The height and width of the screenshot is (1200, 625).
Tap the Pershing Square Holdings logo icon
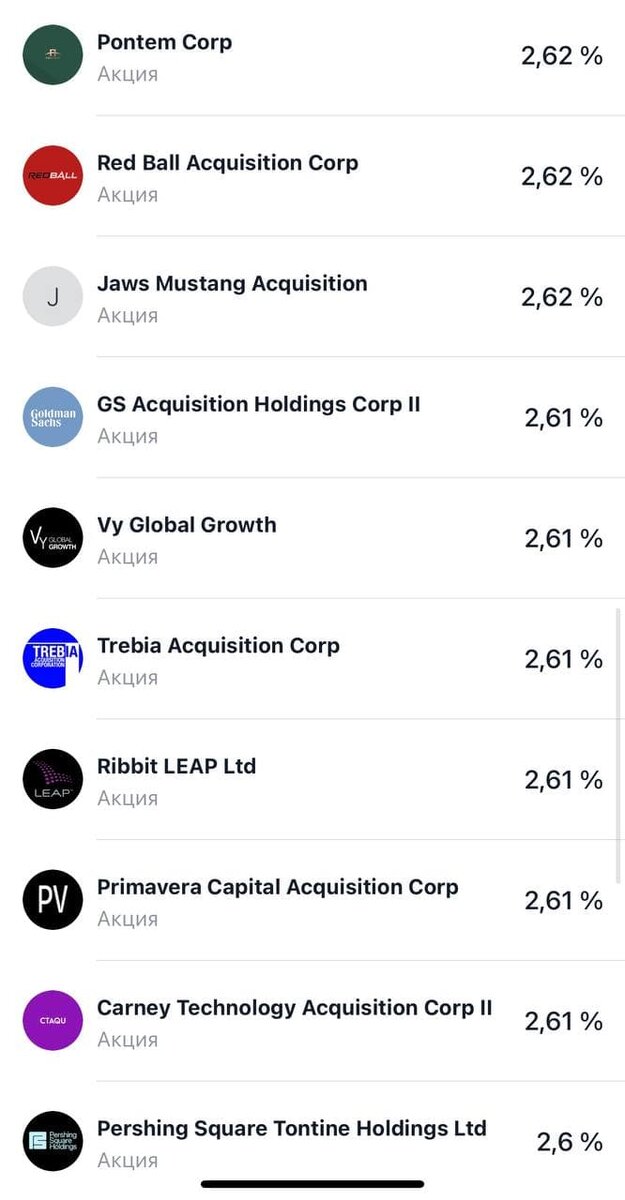pos(53,1141)
